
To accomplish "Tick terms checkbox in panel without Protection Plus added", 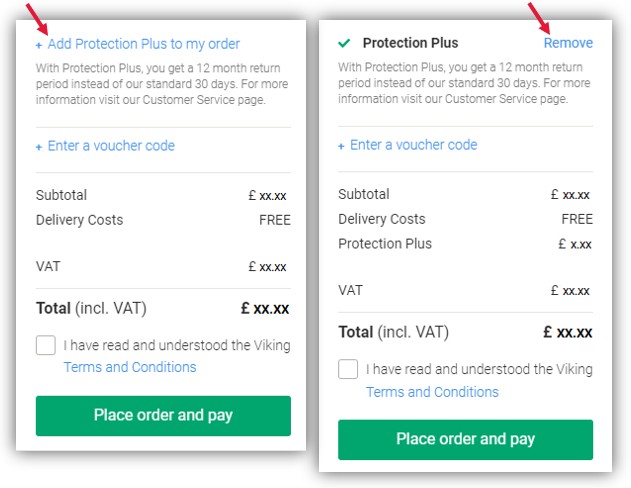I will pyautogui.click(x=46, y=346).
